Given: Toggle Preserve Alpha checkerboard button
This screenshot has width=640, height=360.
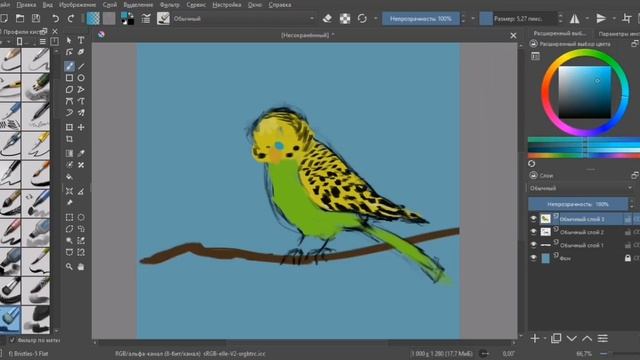Looking at the screenshot, I should 345,18.
